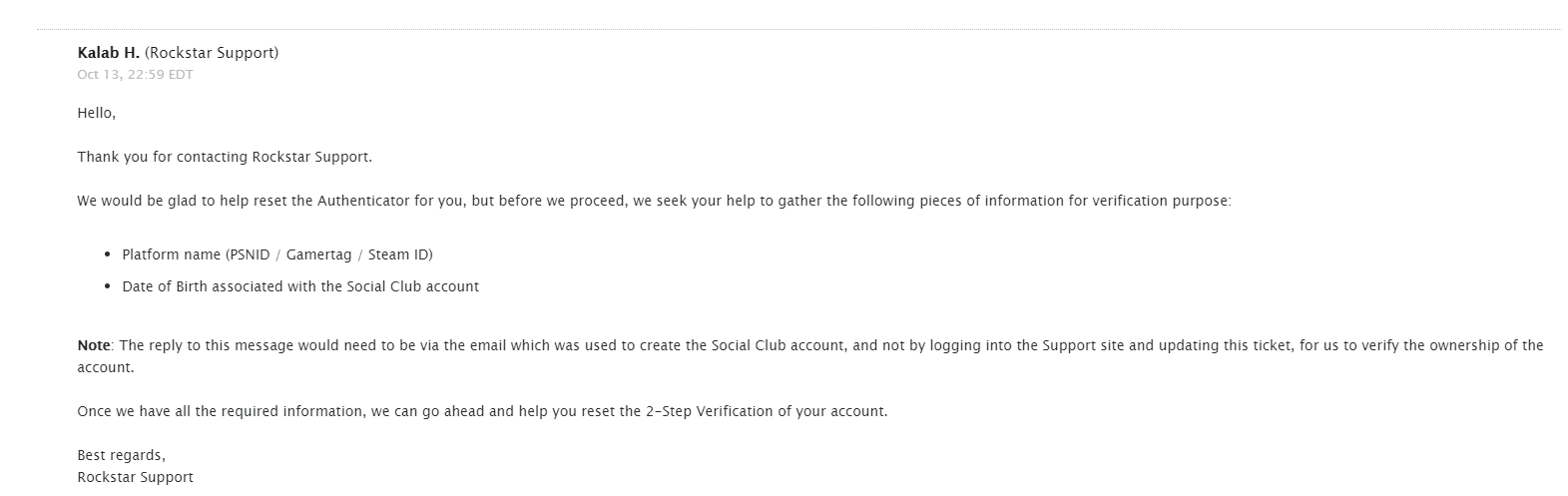Click the Oct 13, 22:59 EDT timestamp

coord(135,75)
